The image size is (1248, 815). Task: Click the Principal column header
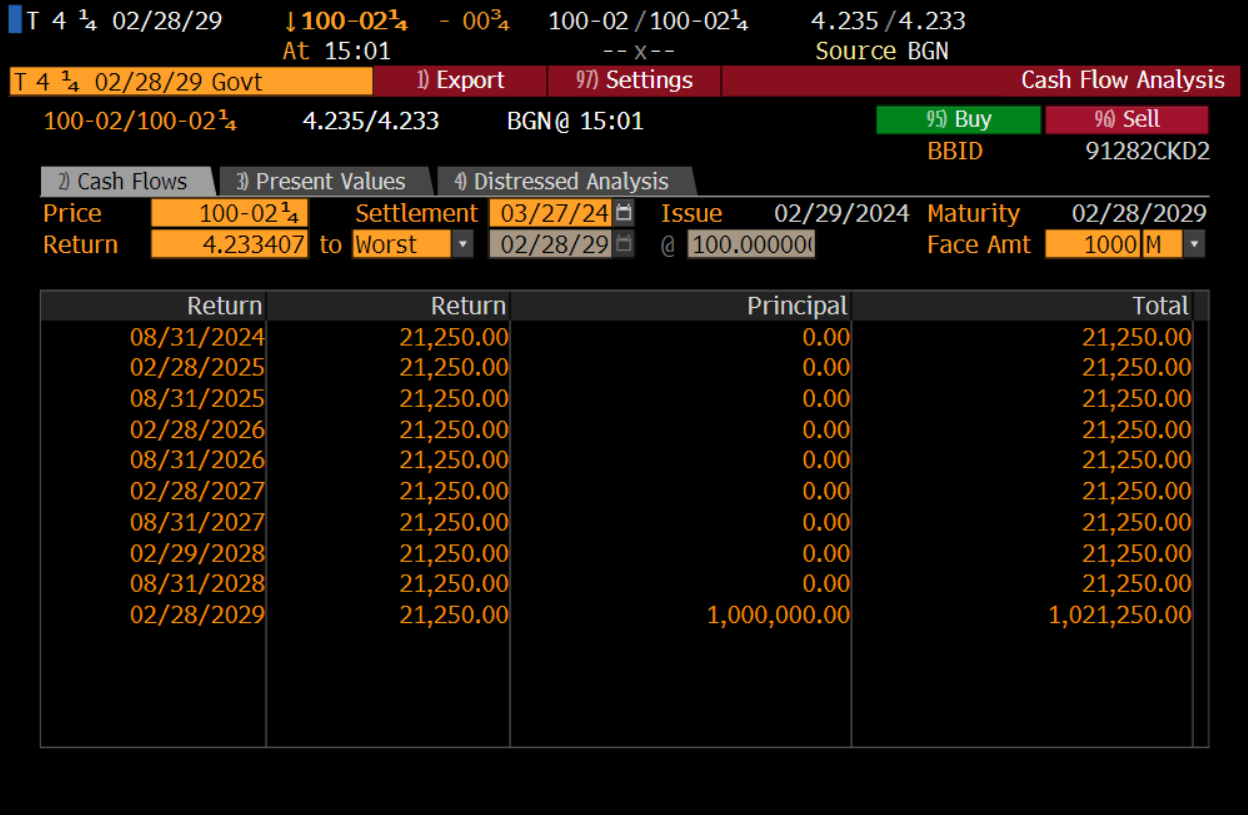(x=796, y=306)
